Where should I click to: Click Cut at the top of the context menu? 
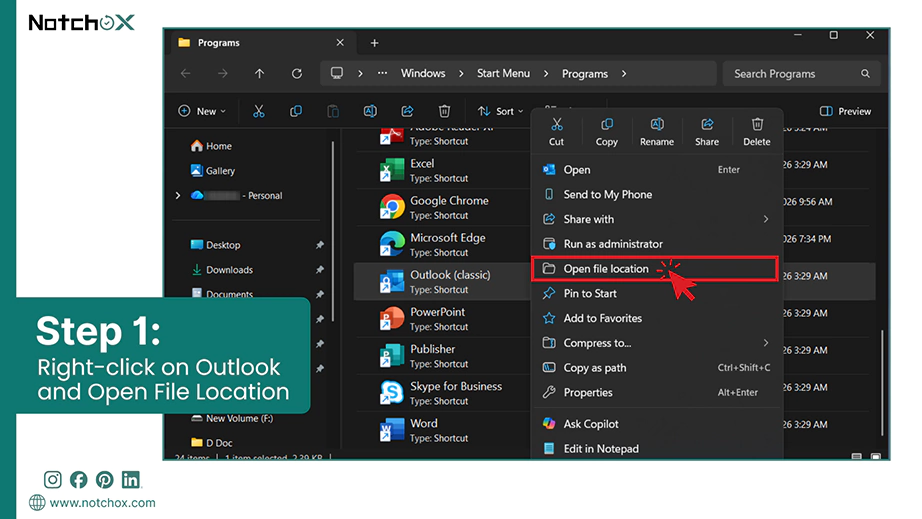point(556,132)
